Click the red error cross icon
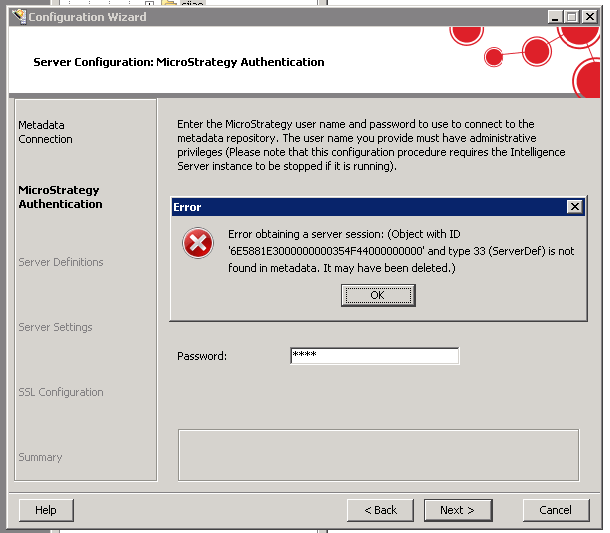610x533 pixels. click(x=198, y=243)
